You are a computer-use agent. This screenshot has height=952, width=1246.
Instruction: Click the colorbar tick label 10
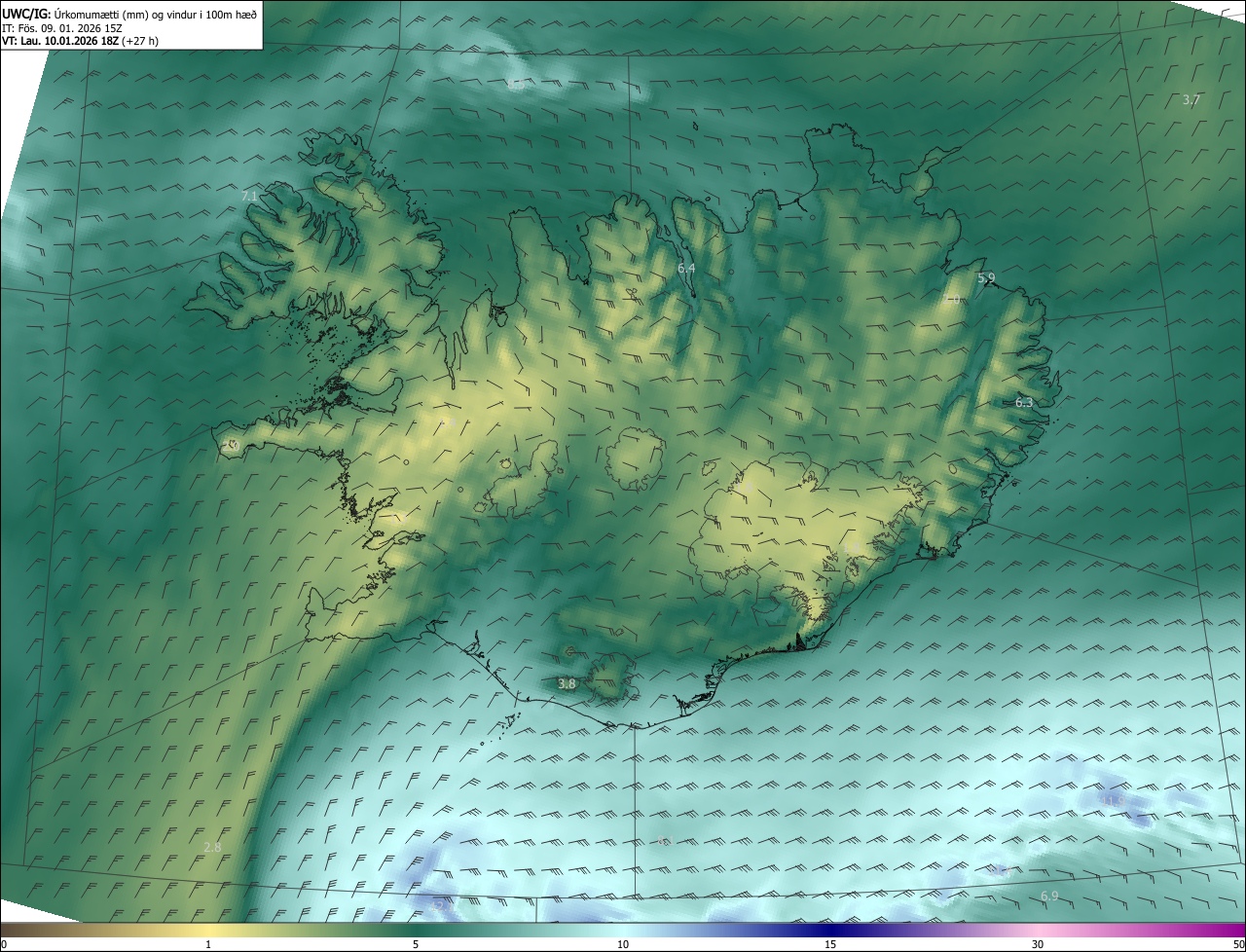coord(623,944)
